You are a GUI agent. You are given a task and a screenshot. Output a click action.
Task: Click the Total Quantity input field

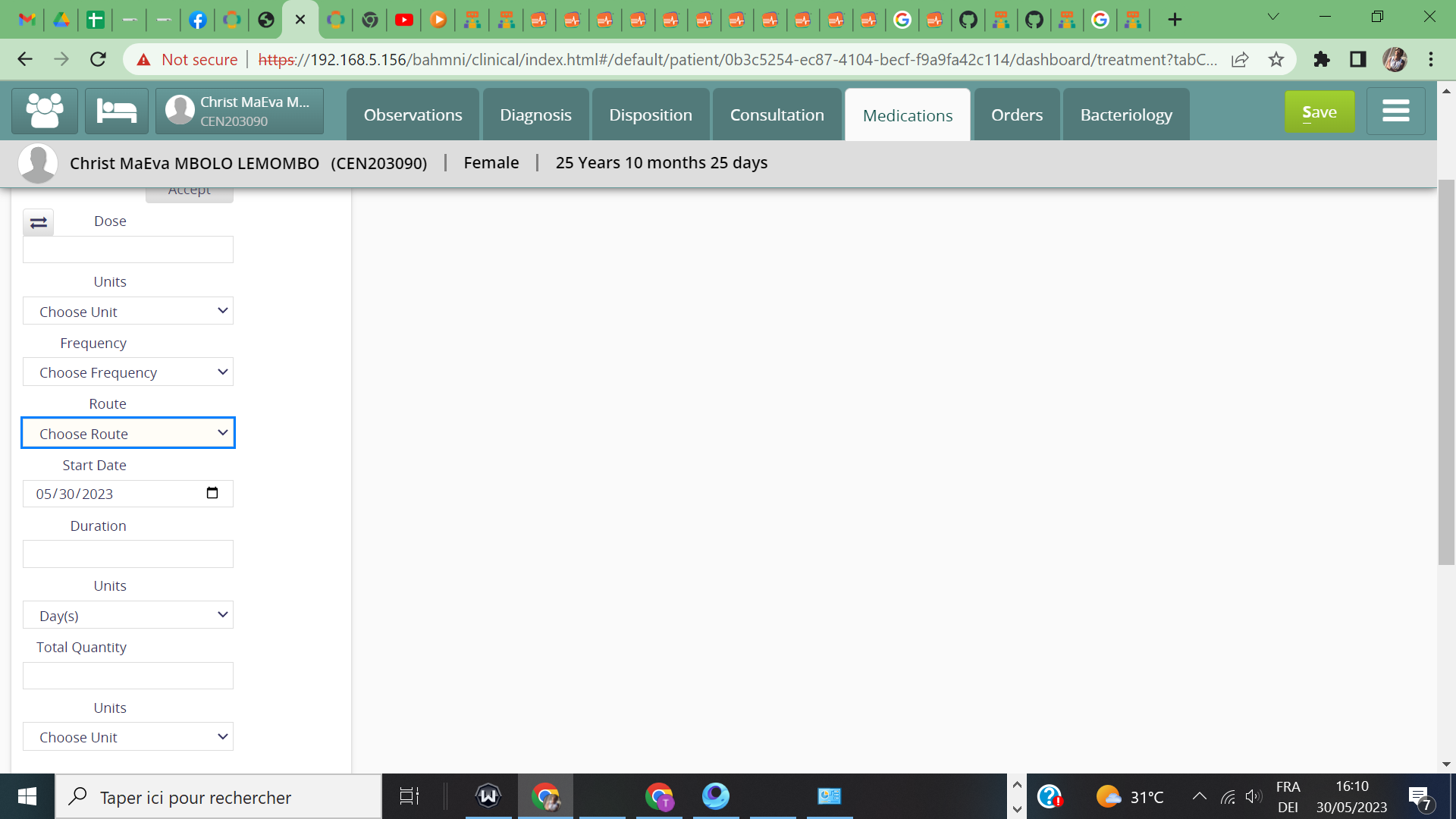pos(128,676)
